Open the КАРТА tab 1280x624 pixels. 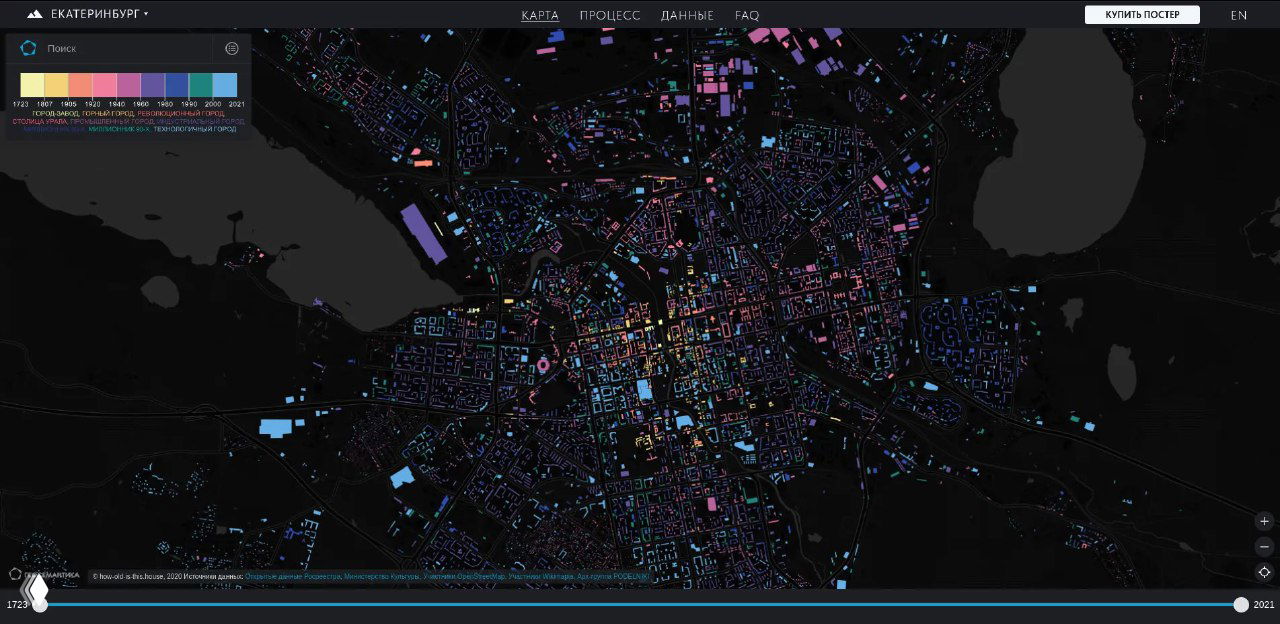[x=540, y=15]
